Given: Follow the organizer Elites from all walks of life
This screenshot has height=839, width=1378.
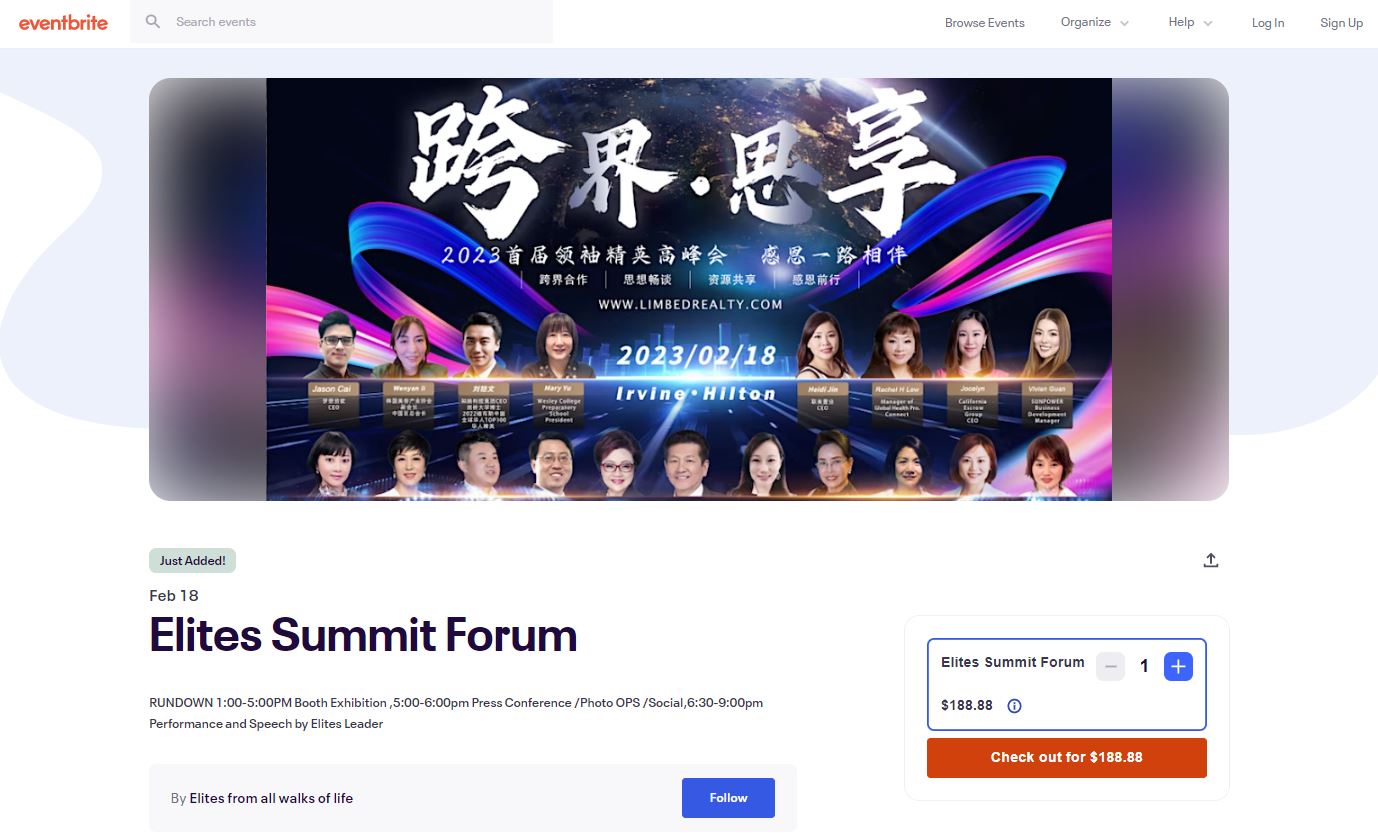Looking at the screenshot, I should 728,798.
